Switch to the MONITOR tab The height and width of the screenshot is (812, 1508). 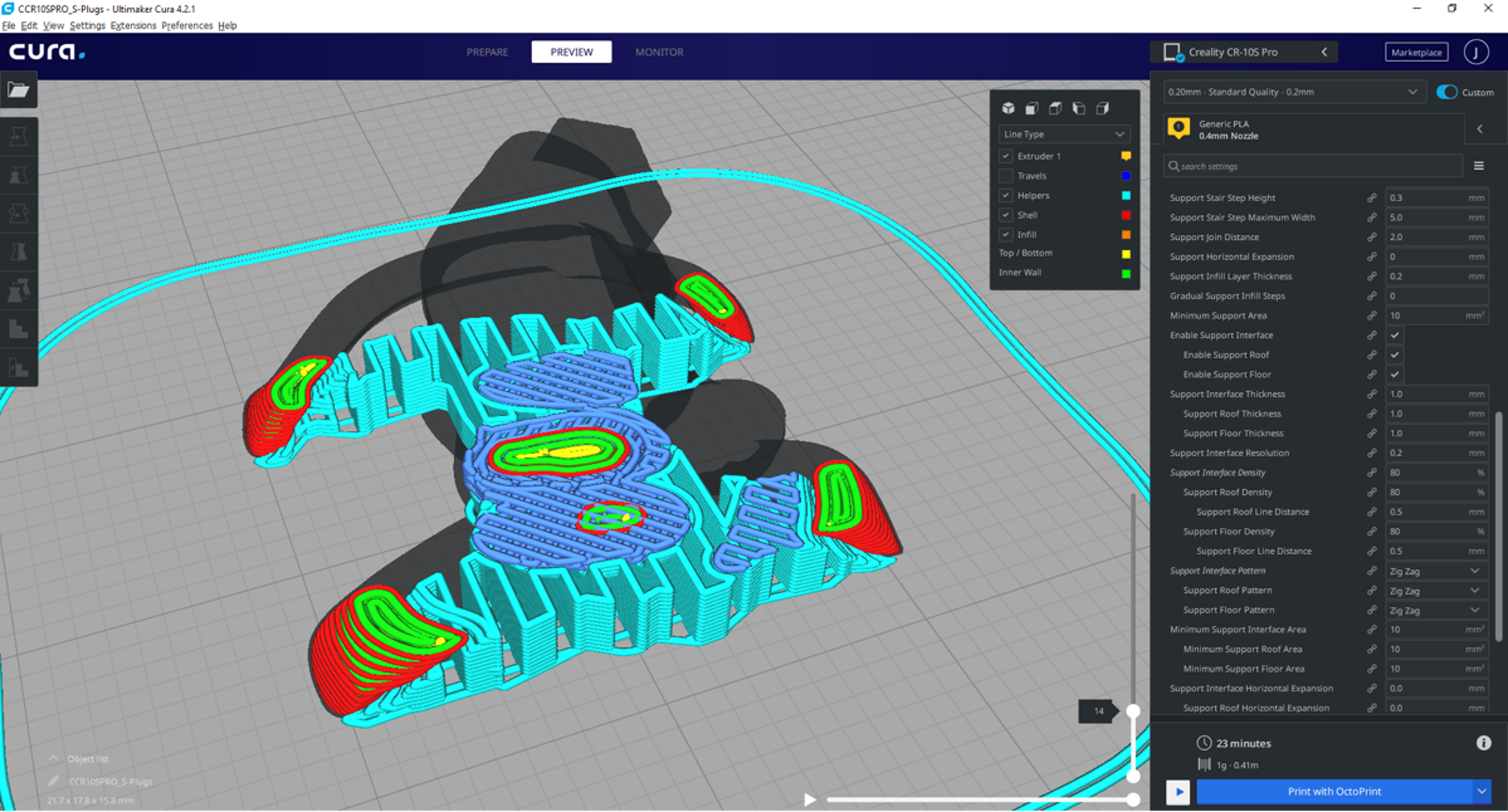(x=659, y=52)
